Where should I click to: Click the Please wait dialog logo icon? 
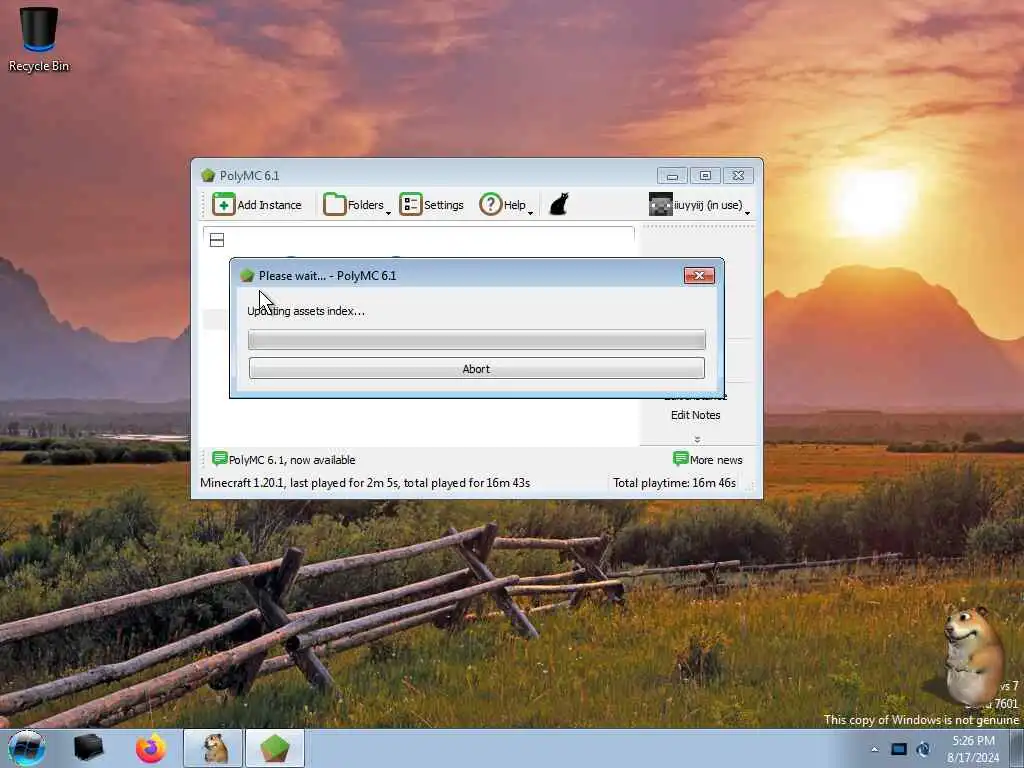[x=247, y=276]
